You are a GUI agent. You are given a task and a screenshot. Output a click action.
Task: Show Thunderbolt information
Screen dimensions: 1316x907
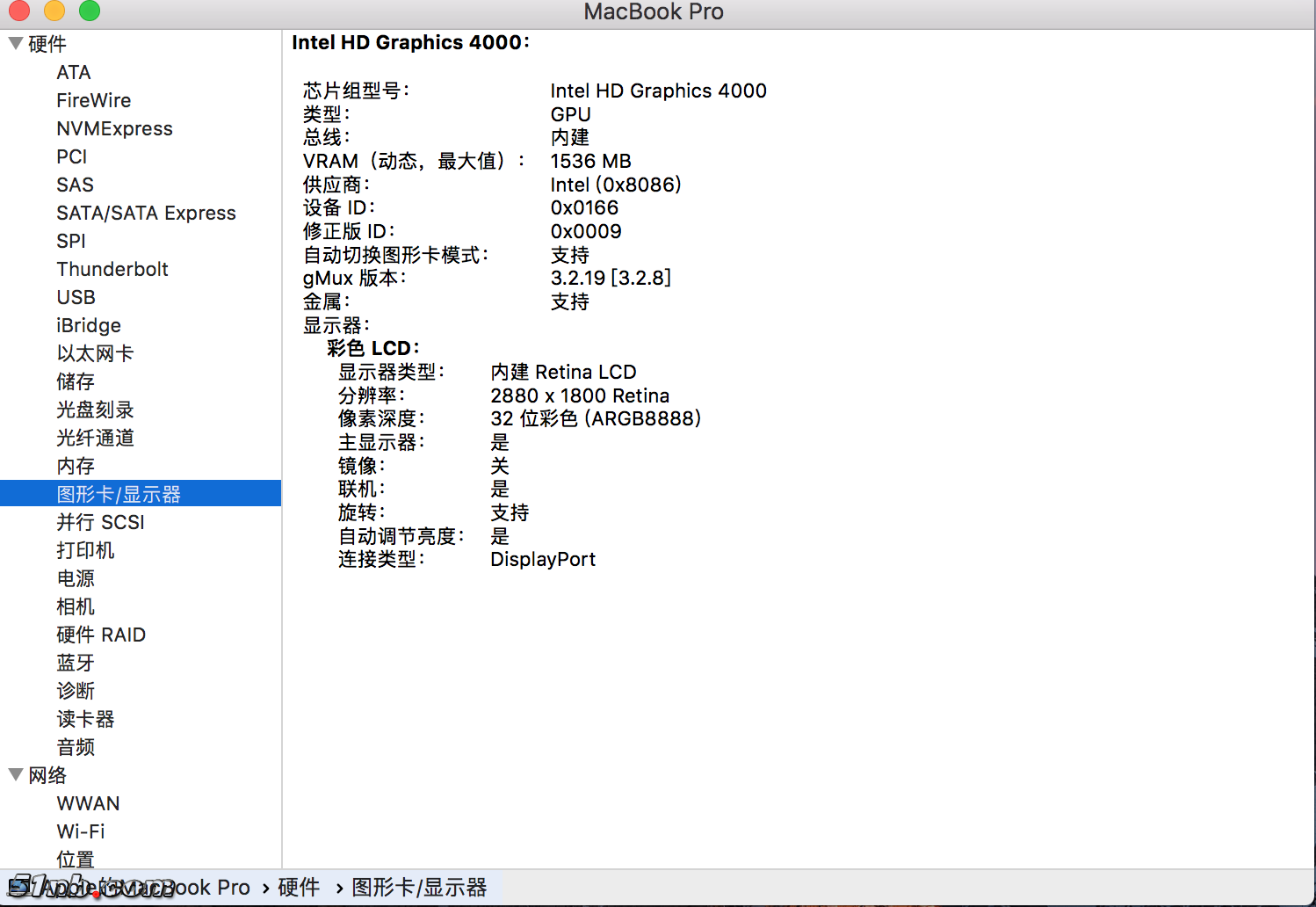(x=112, y=269)
